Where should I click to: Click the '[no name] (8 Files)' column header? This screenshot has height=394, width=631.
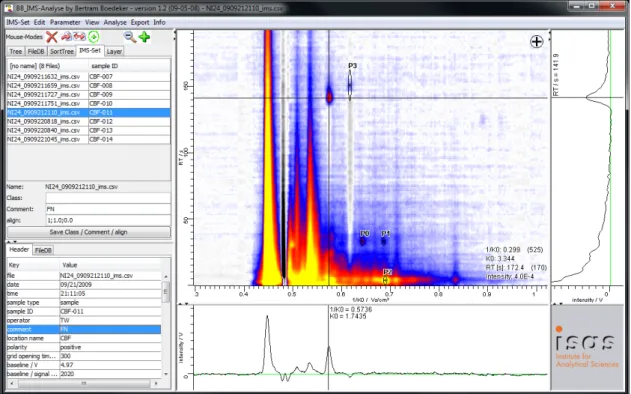pyautogui.click(x=47, y=66)
